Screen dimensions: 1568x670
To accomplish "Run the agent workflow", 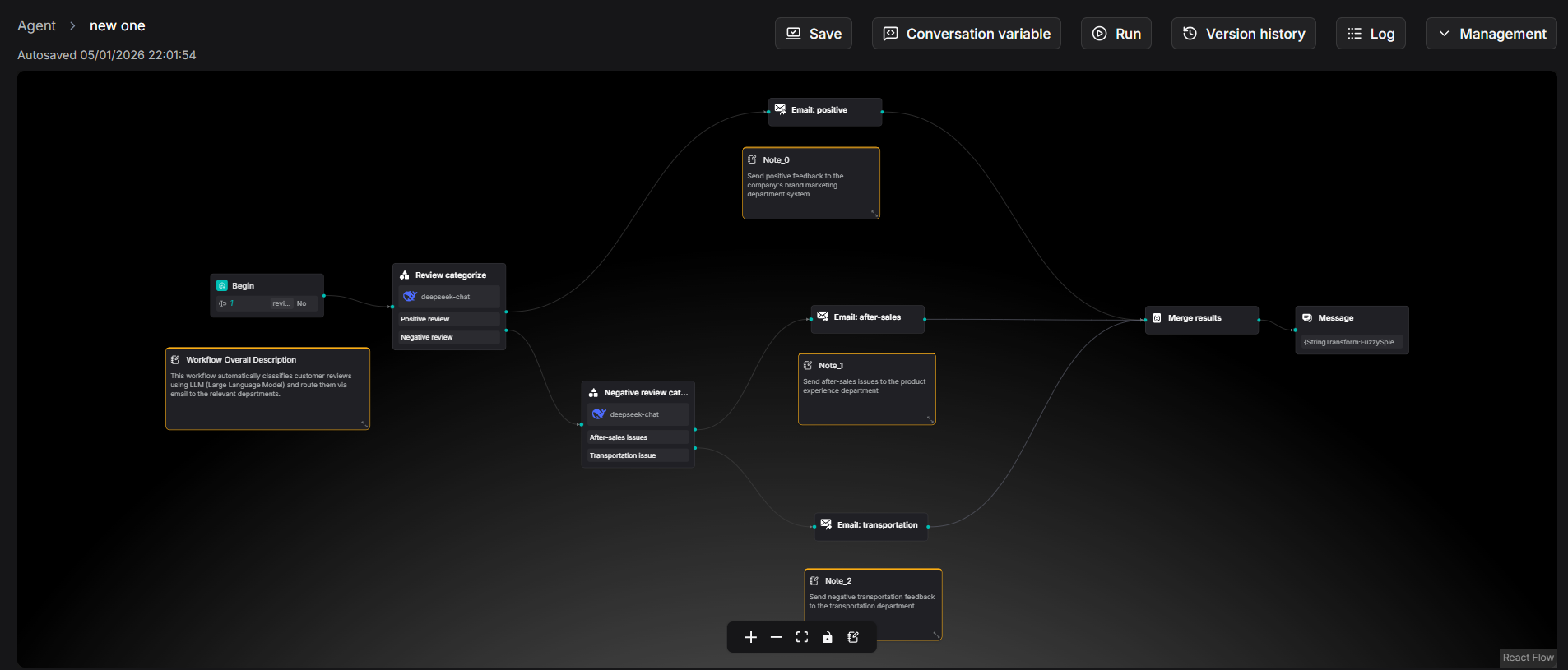I will (x=1116, y=34).
